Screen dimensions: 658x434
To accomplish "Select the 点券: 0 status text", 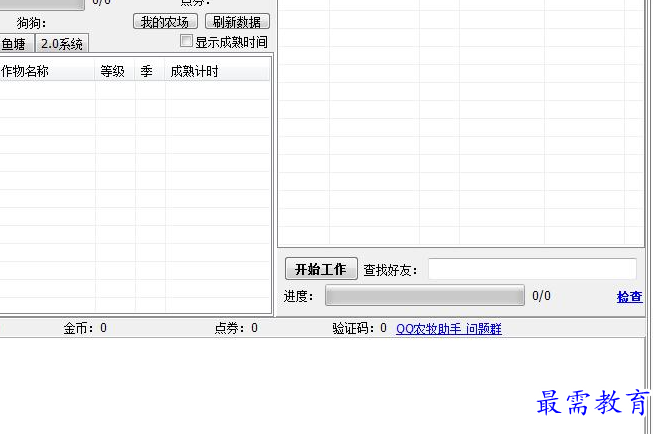I will pyautogui.click(x=236, y=328).
